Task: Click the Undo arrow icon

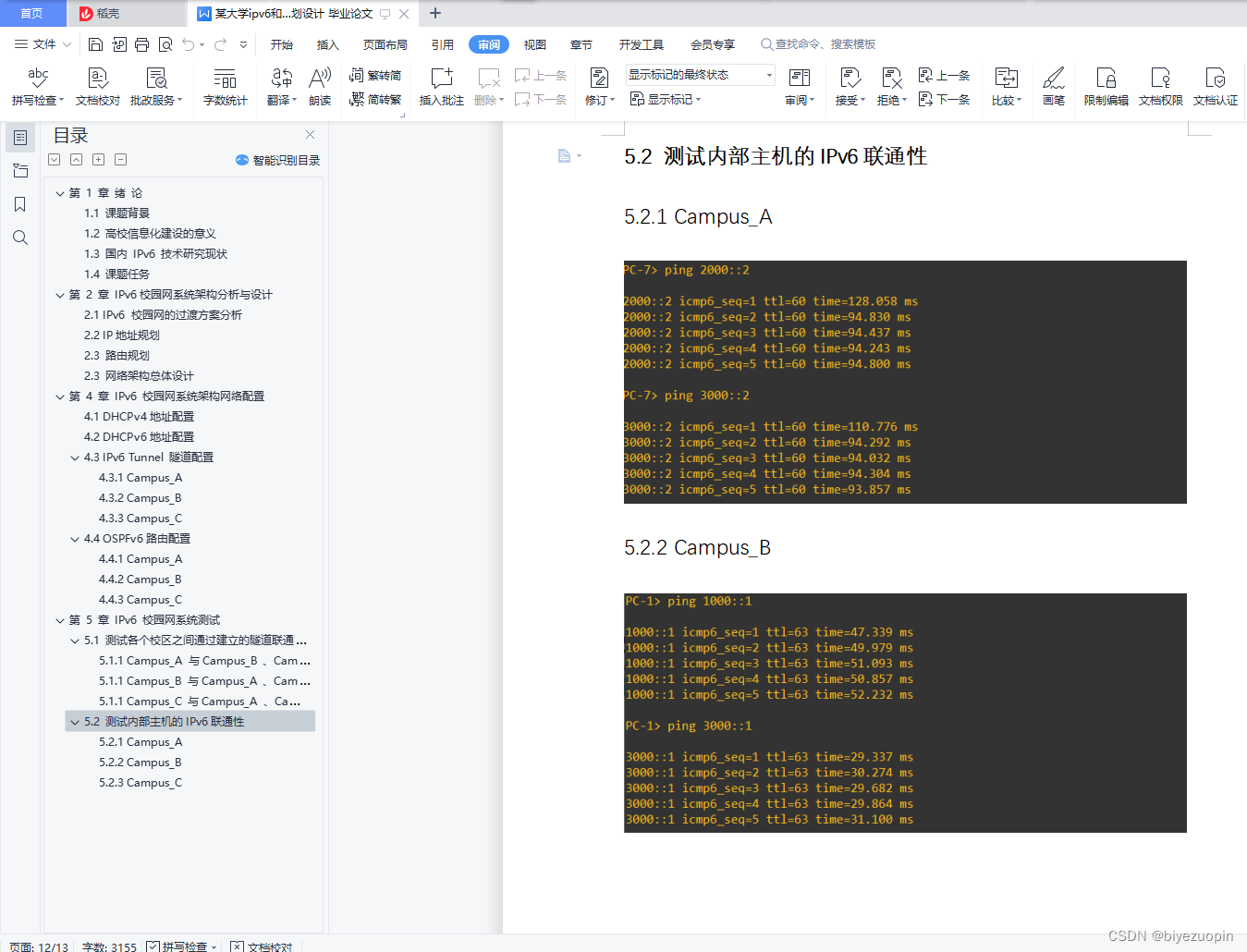Action: 189,44
